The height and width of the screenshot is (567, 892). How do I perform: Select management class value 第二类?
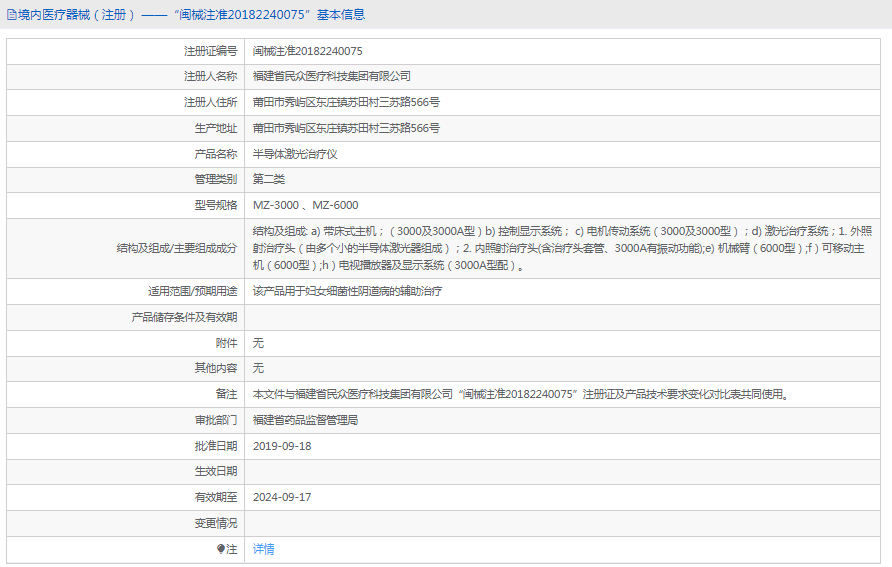(x=269, y=179)
